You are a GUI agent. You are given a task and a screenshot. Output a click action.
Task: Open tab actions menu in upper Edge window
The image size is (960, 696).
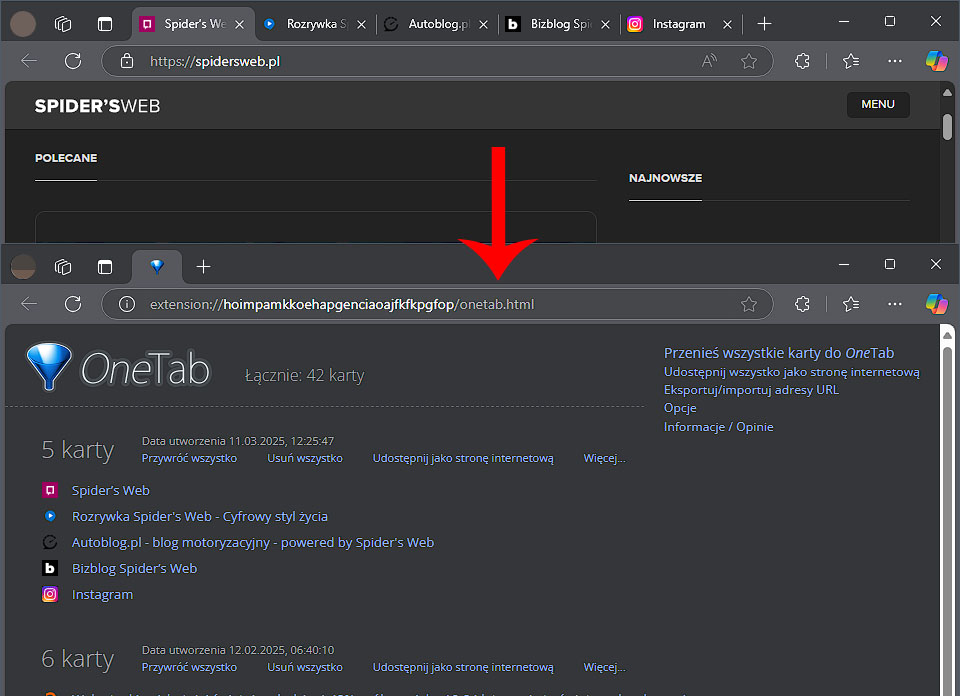pyautogui.click(x=105, y=24)
